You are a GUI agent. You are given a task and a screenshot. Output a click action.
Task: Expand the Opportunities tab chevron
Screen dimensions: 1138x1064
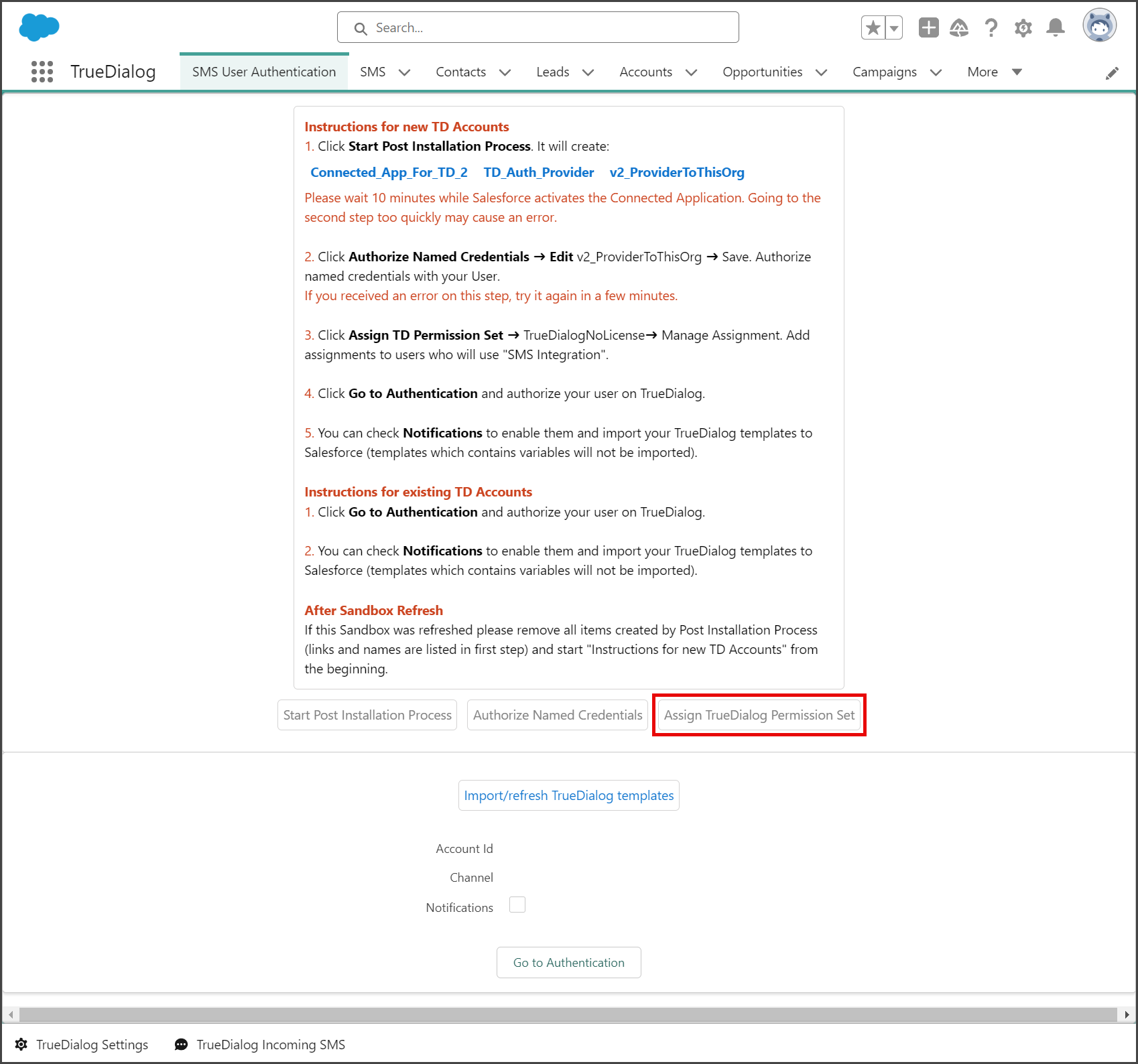pos(821,72)
